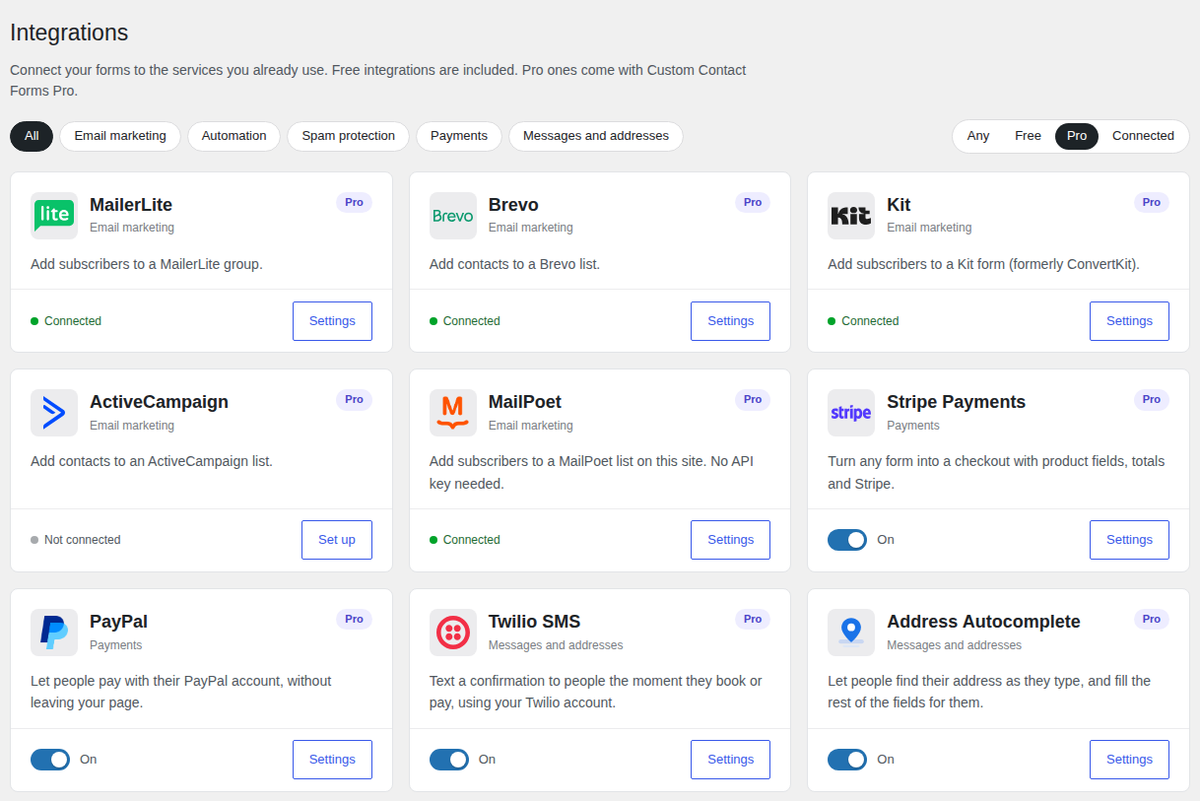Click the Pro badge on MailPoet card
Image resolution: width=1200 pixels, height=801 pixels.
(753, 399)
